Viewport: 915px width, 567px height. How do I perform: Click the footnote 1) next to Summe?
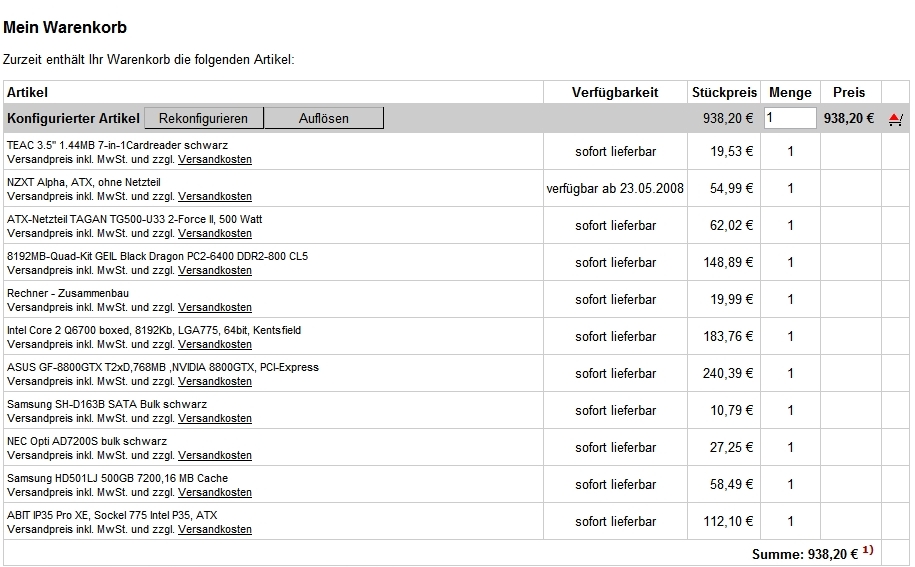pos(868,550)
